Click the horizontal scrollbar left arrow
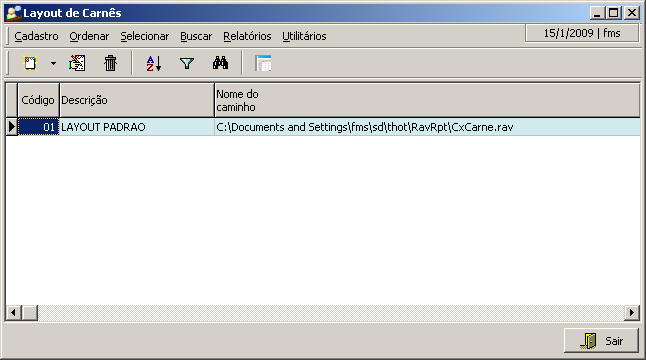Viewport: 646px width, 360px height. tap(14, 313)
